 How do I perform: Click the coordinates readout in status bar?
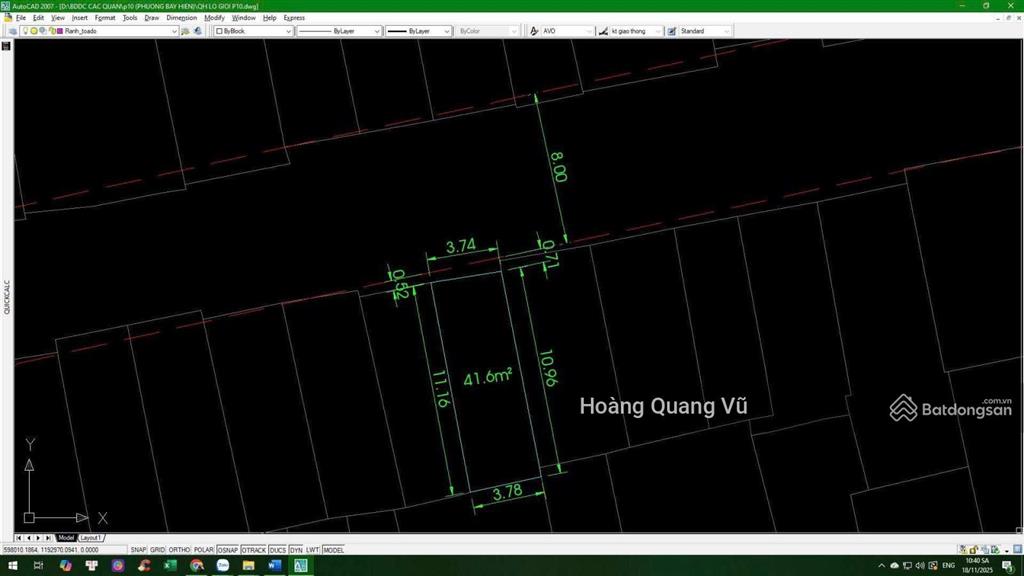click(64, 550)
